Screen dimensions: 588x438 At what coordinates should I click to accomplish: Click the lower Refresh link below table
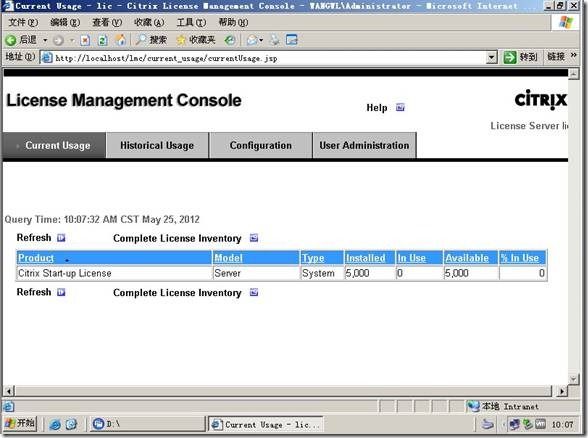[x=34, y=292]
